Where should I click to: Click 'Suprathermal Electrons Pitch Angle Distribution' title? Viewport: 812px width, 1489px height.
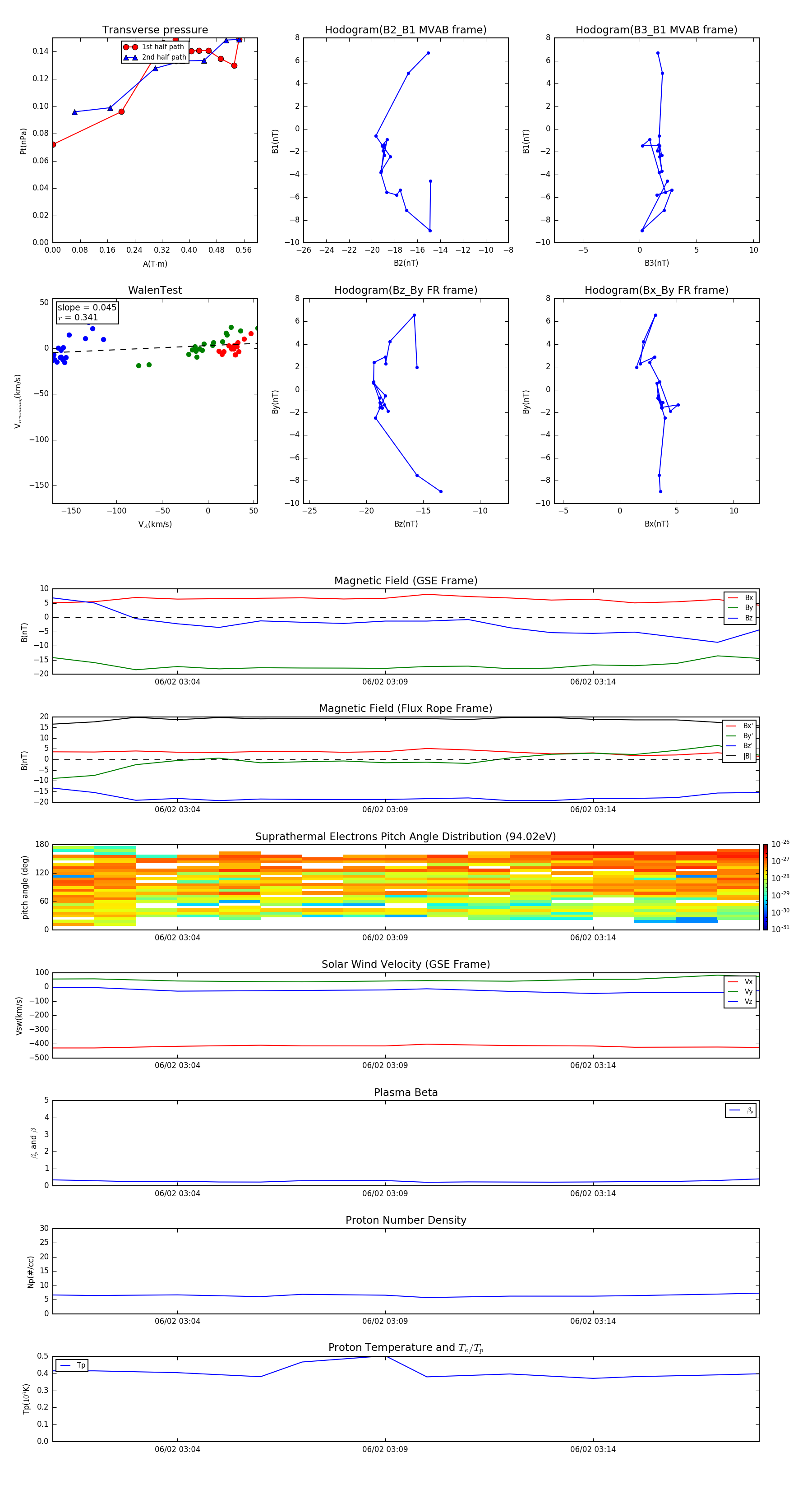point(406,837)
